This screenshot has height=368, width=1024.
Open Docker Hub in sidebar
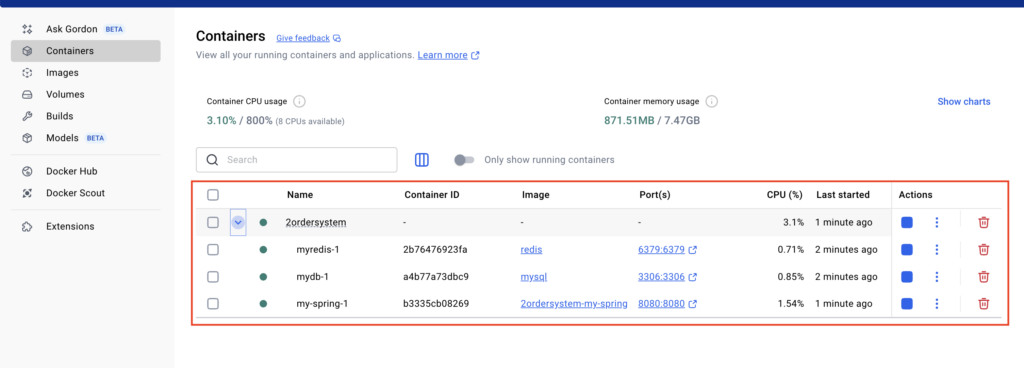[86, 171]
